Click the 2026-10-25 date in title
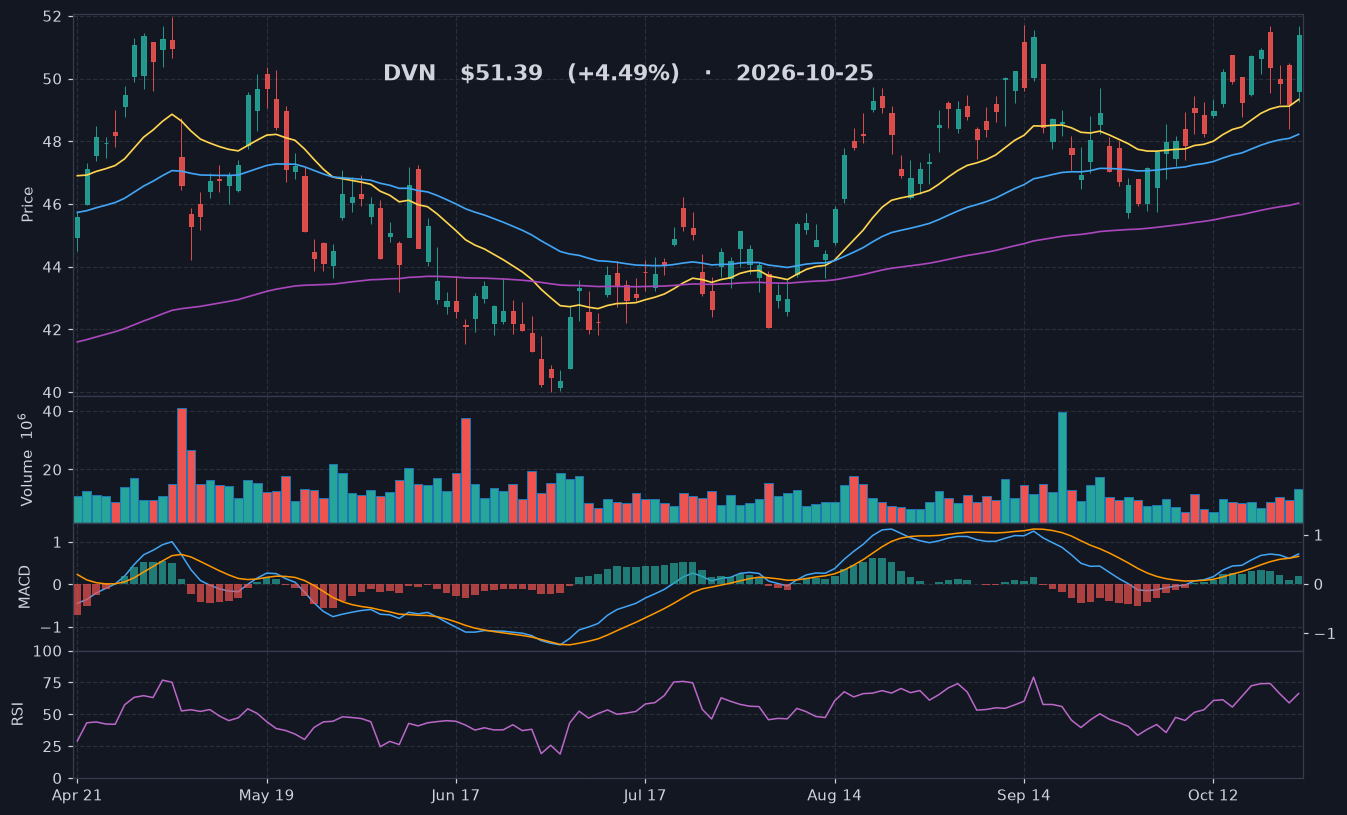Image resolution: width=1347 pixels, height=815 pixels. (805, 73)
